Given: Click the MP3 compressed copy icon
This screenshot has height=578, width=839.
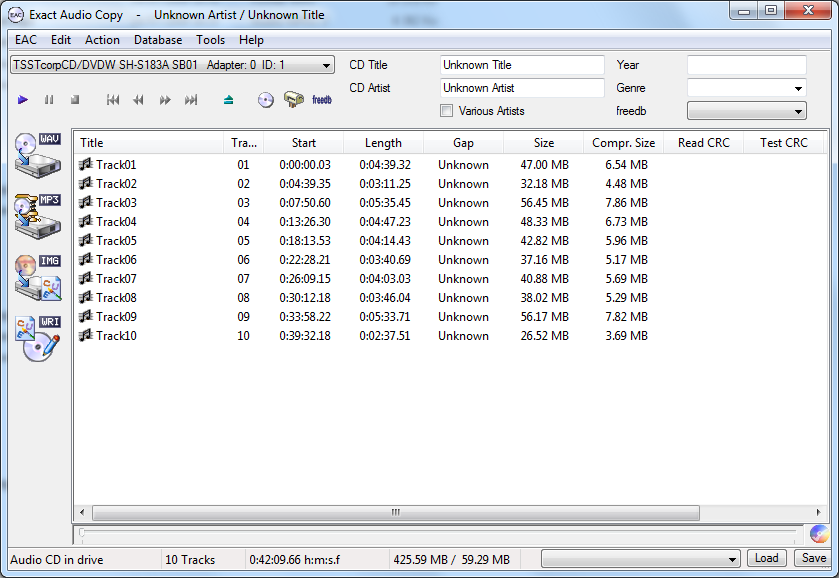Looking at the screenshot, I should coord(38,216).
